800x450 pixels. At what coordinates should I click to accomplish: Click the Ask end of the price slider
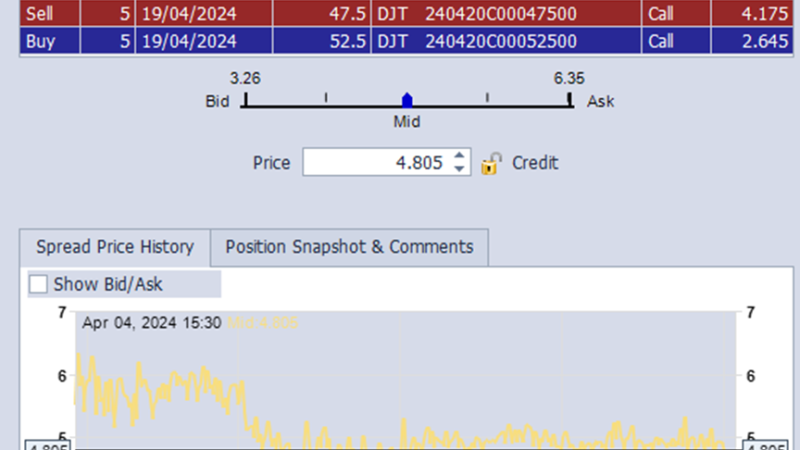pyautogui.click(x=570, y=100)
